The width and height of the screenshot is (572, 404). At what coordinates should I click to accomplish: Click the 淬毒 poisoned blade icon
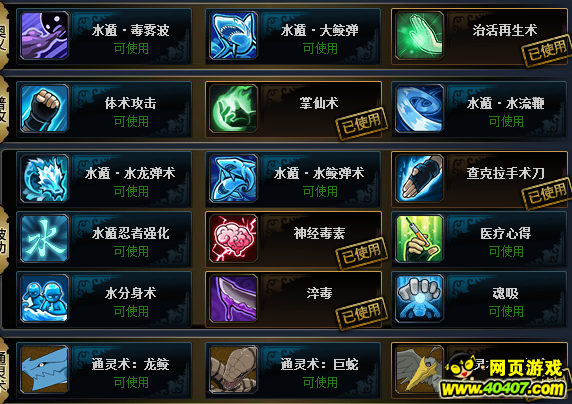233,298
